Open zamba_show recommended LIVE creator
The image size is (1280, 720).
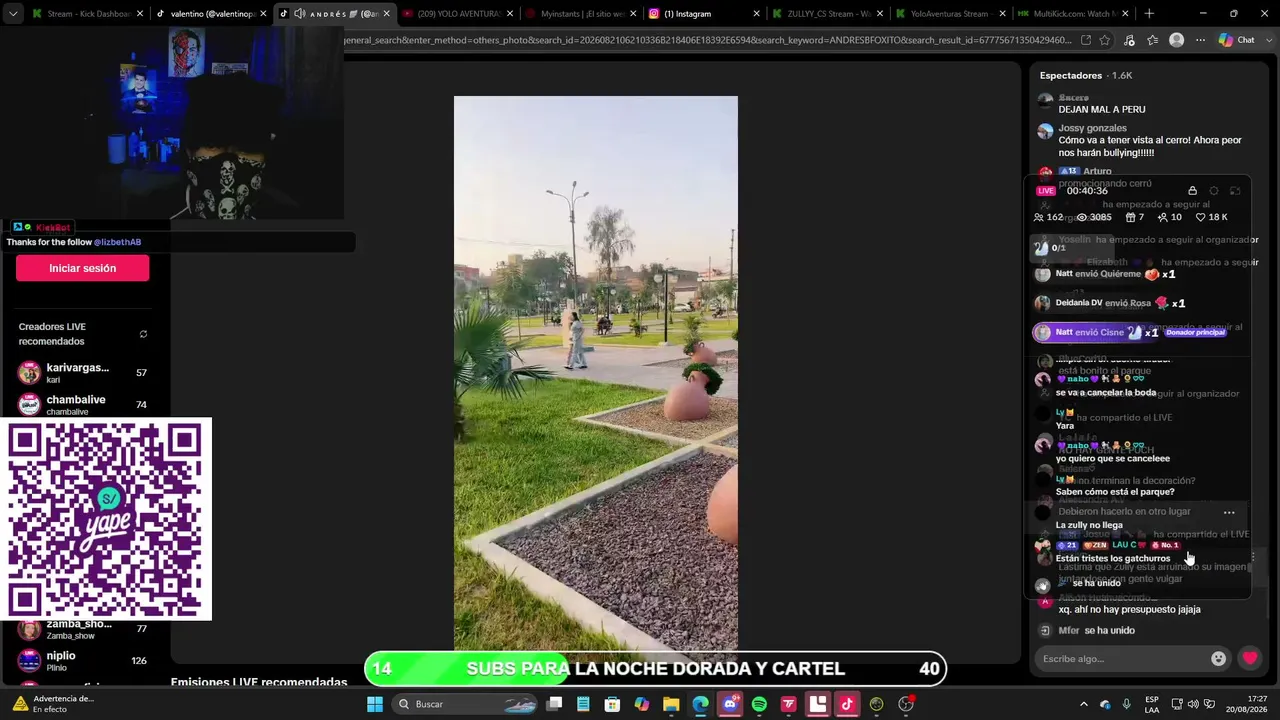(x=83, y=629)
